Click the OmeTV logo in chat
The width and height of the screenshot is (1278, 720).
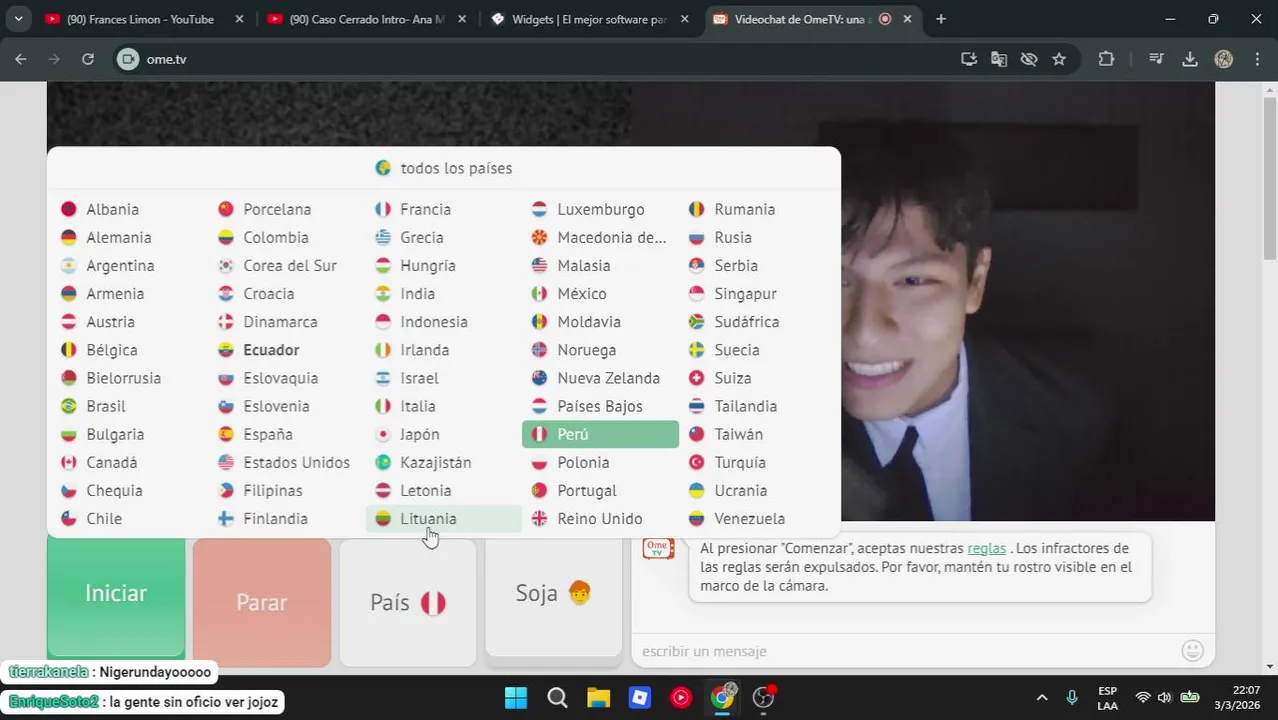point(658,548)
